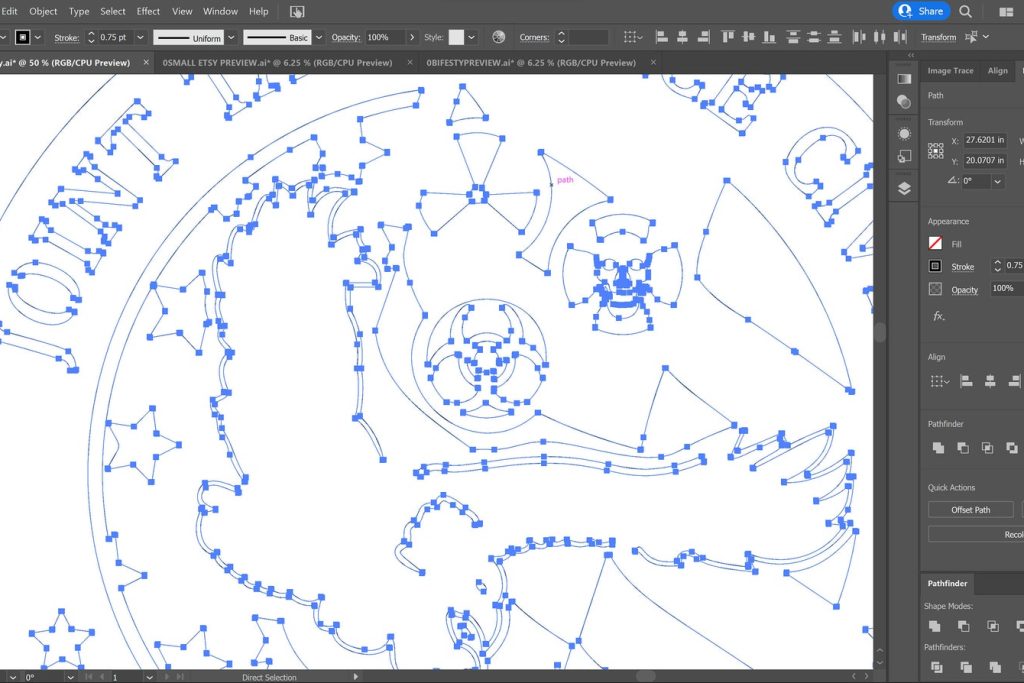Click the Share button

point(920,11)
